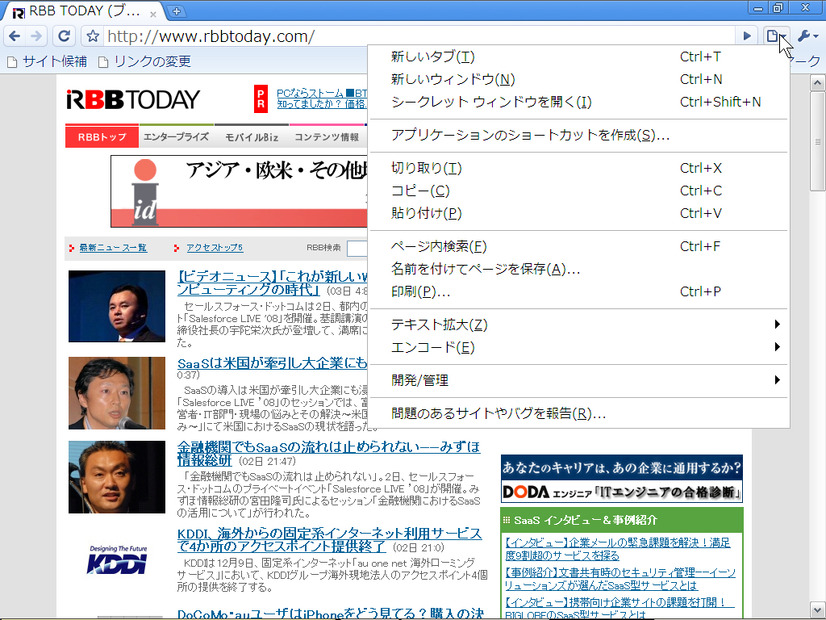The width and height of the screenshot is (826, 620).
Task: Click the RBB TODAY logo
Action: [x=133, y=100]
